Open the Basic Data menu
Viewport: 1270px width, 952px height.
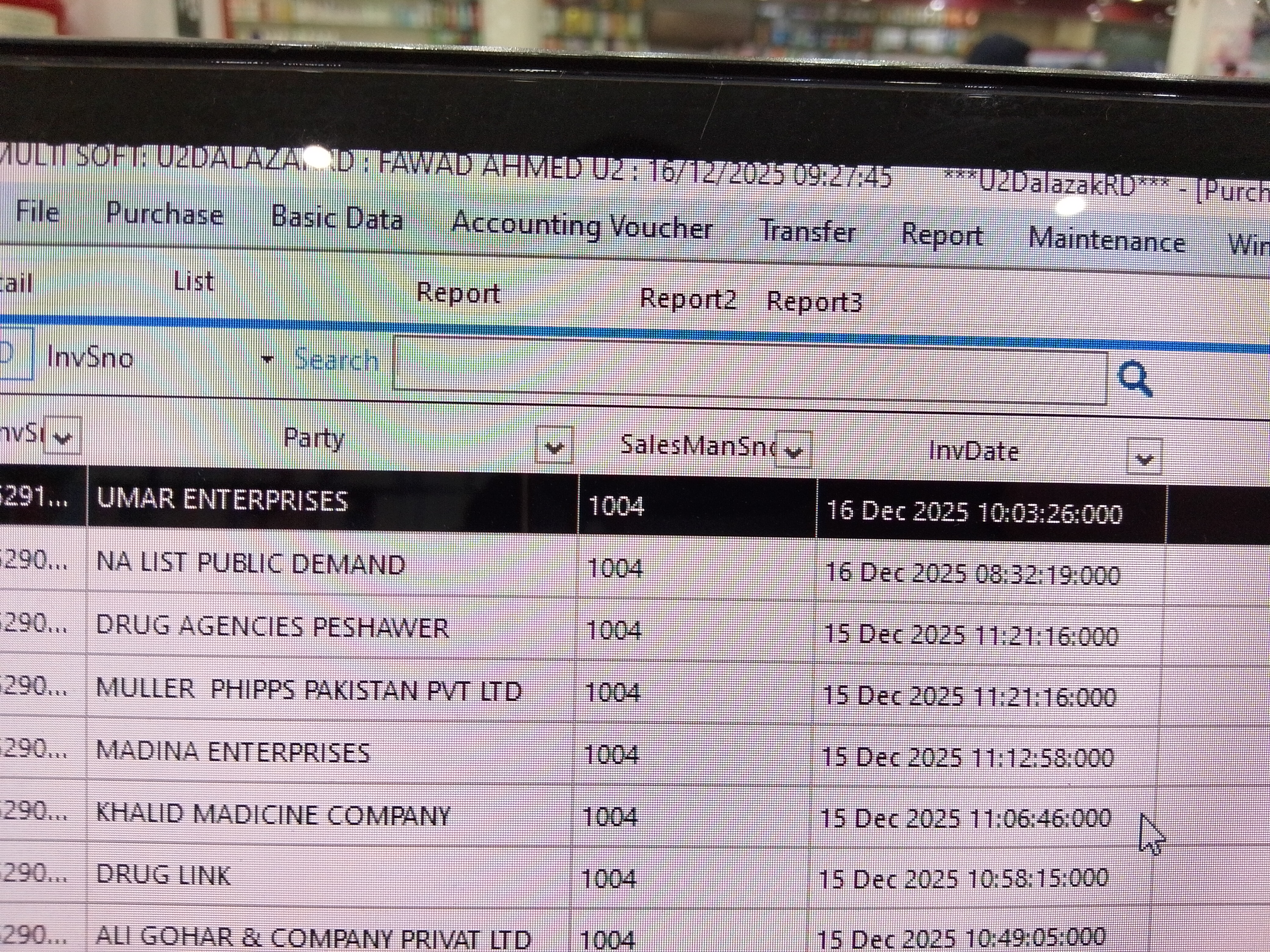click(x=336, y=219)
